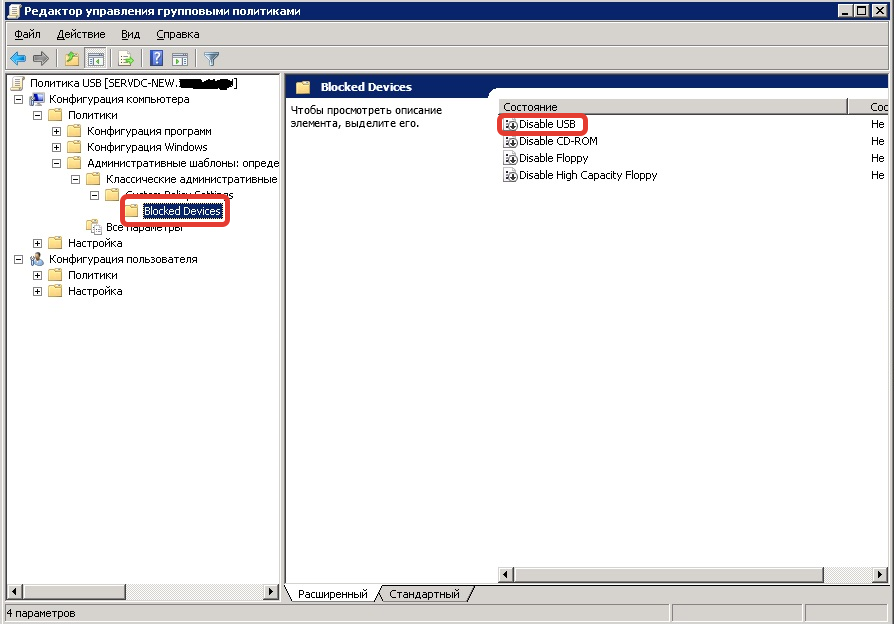The width and height of the screenshot is (894, 624).
Task: Open the Вид menu
Action: click(x=131, y=34)
